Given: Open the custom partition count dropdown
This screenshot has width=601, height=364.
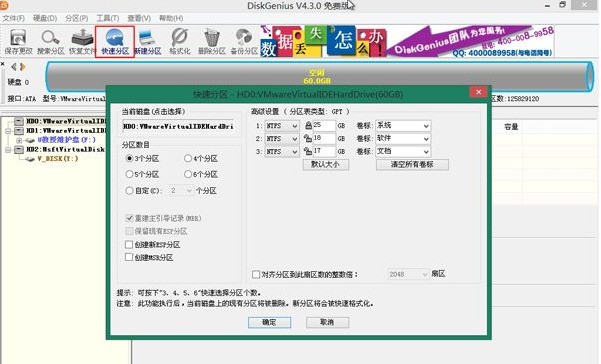Looking at the screenshot, I should point(182,190).
